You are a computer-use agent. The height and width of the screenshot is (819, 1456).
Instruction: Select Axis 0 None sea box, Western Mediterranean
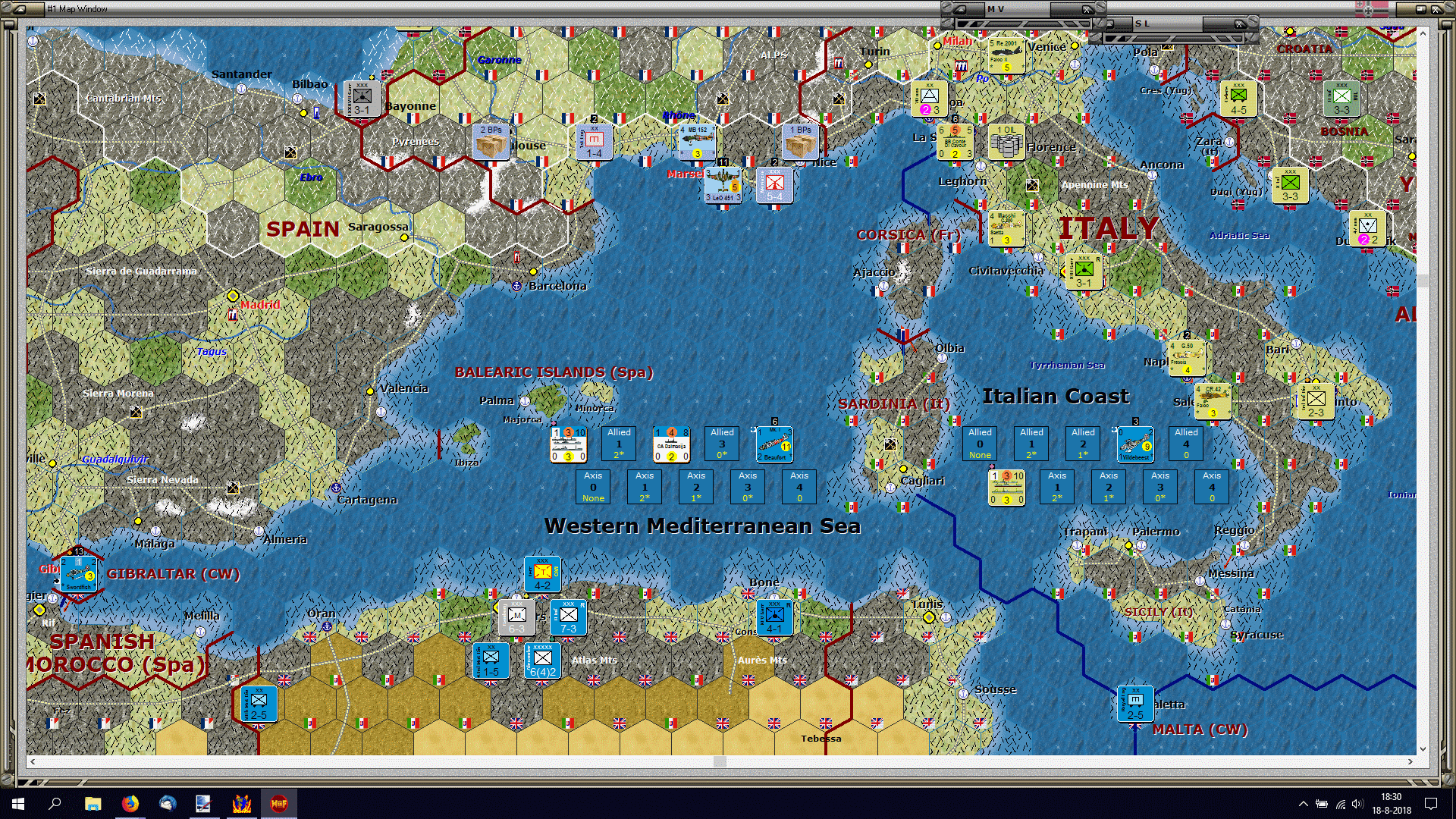[x=593, y=487]
